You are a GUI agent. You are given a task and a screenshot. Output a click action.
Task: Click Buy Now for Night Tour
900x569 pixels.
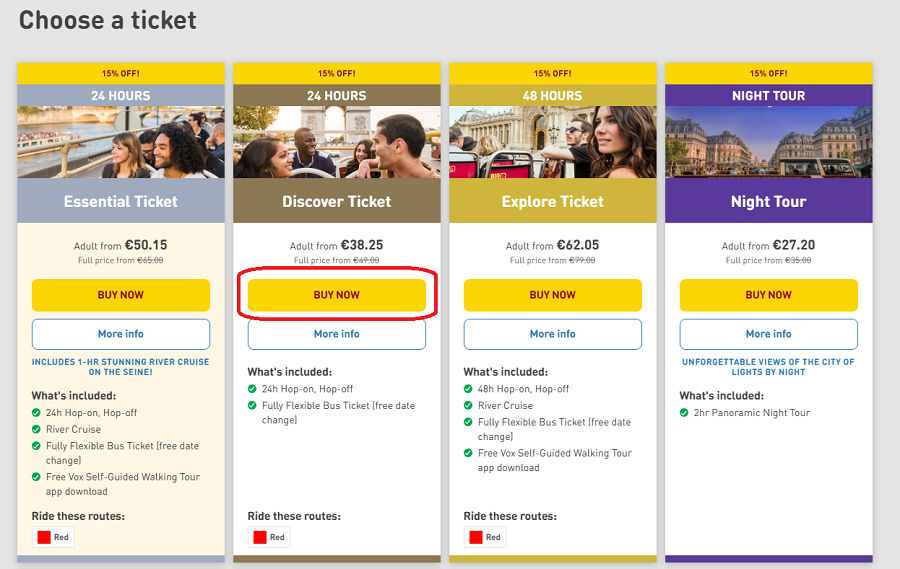(768, 295)
